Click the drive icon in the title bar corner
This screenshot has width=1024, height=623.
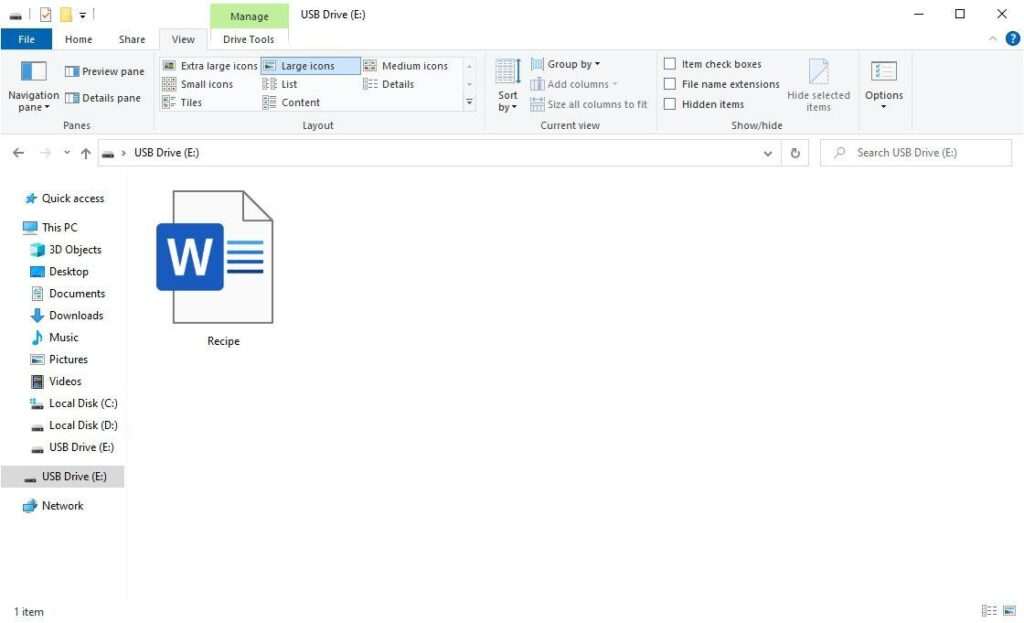[15, 15]
